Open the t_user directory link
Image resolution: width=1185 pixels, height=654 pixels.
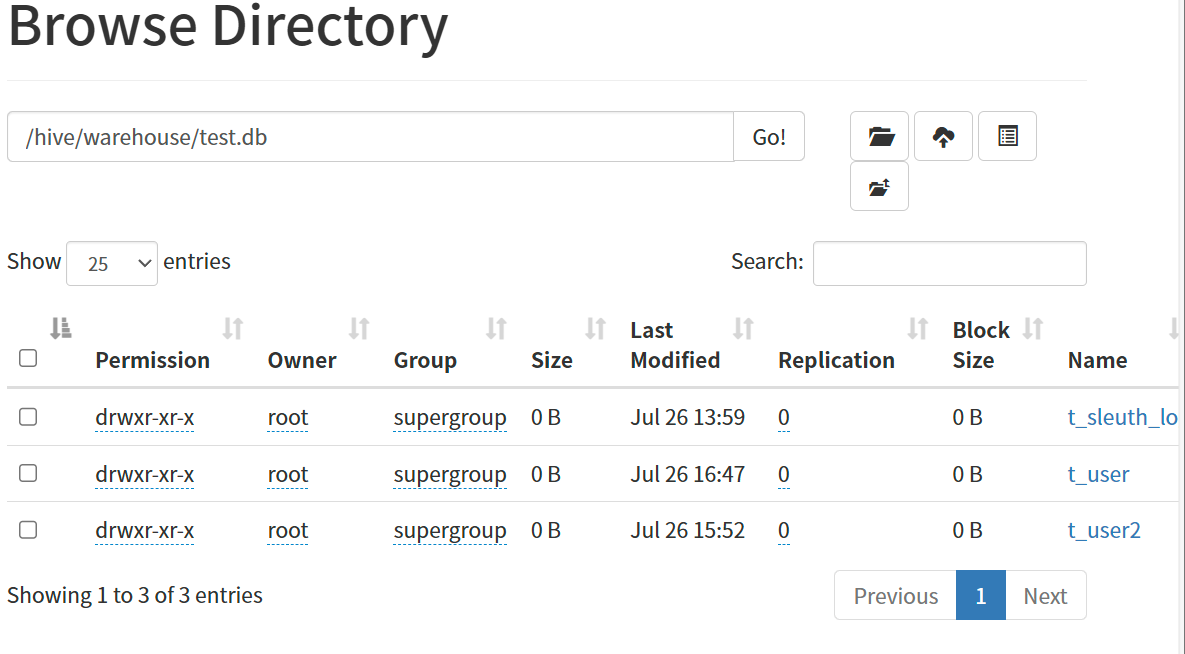pos(1098,474)
